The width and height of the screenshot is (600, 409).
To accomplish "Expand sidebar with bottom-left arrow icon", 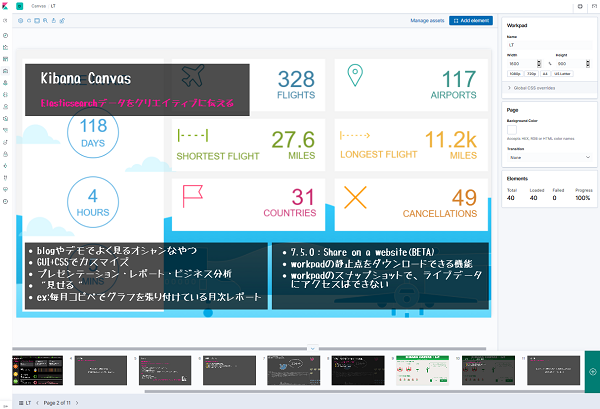I will pos(5,406).
